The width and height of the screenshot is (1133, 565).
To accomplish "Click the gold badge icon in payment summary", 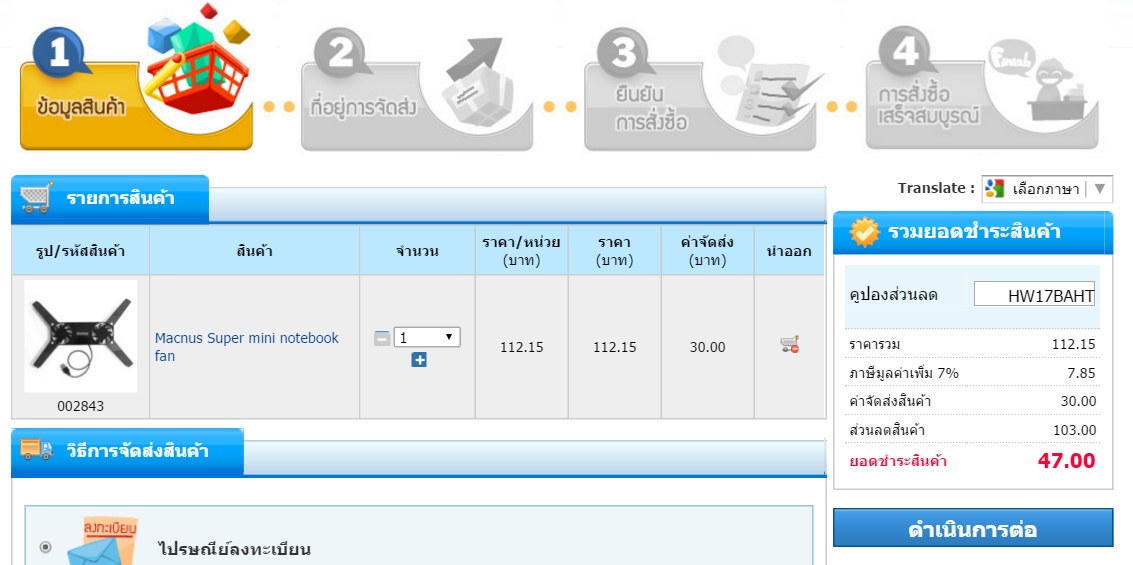I will [x=864, y=232].
